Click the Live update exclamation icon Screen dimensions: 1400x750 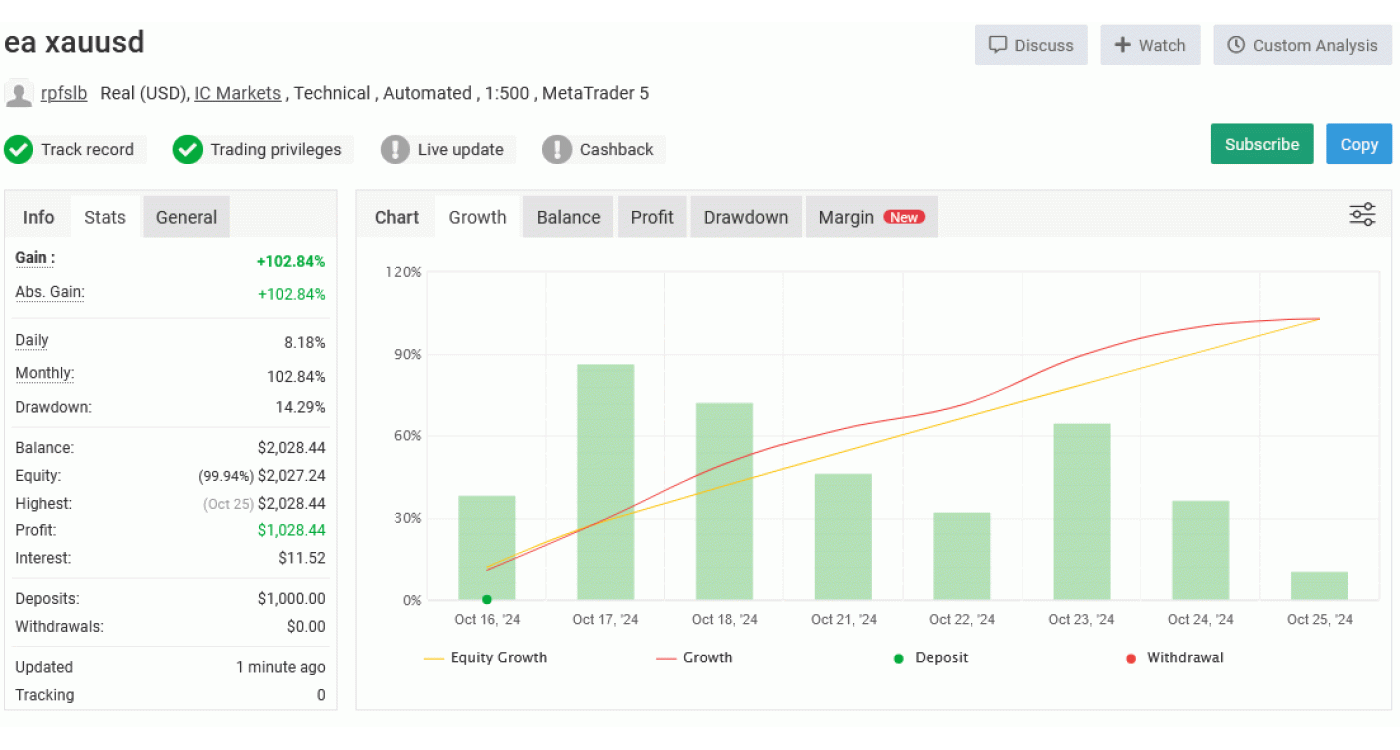pyautogui.click(x=396, y=150)
